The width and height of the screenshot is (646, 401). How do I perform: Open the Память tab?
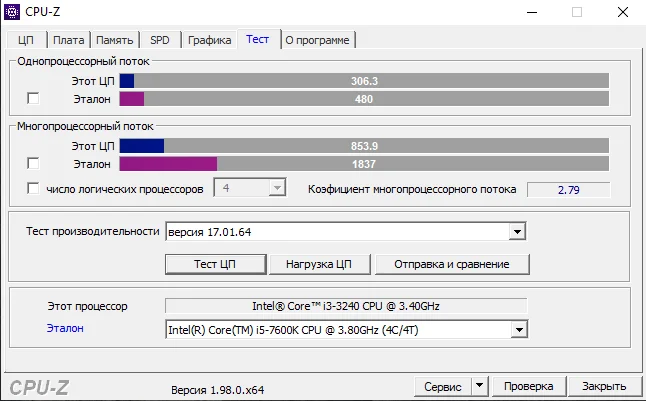[115, 40]
